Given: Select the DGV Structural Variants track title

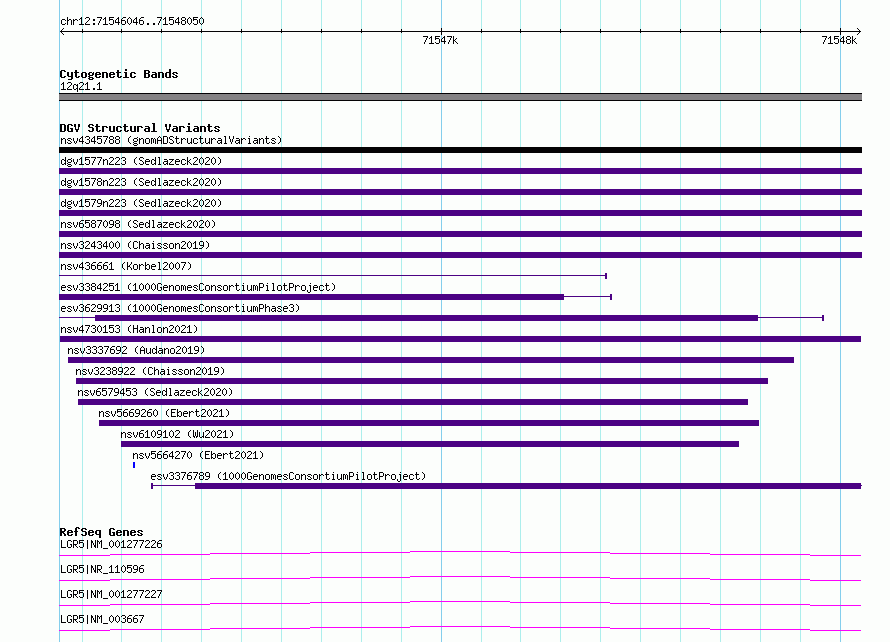Looking at the screenshot, I should coord(140,128).
